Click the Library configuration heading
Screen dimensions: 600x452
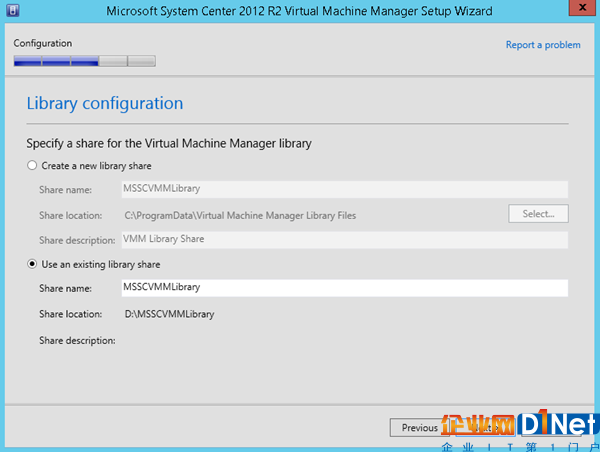104,103
